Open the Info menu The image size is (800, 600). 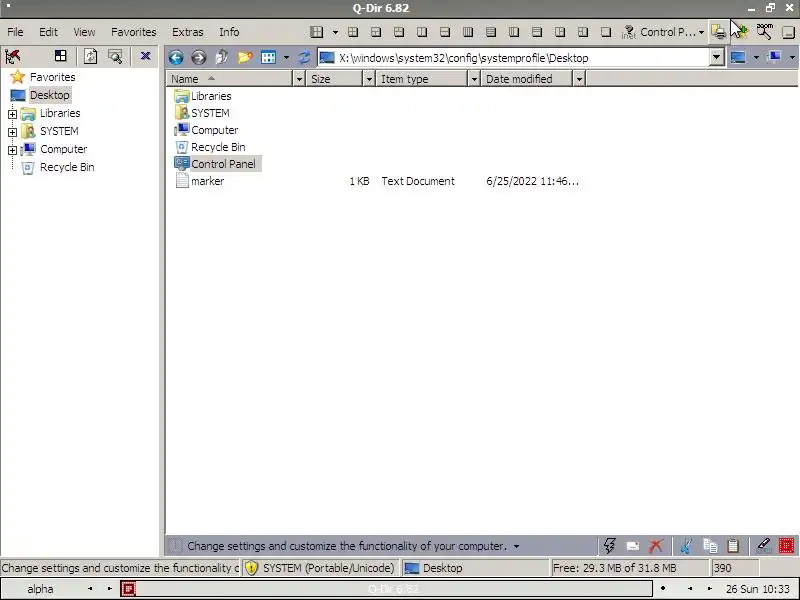coord(229,32)
